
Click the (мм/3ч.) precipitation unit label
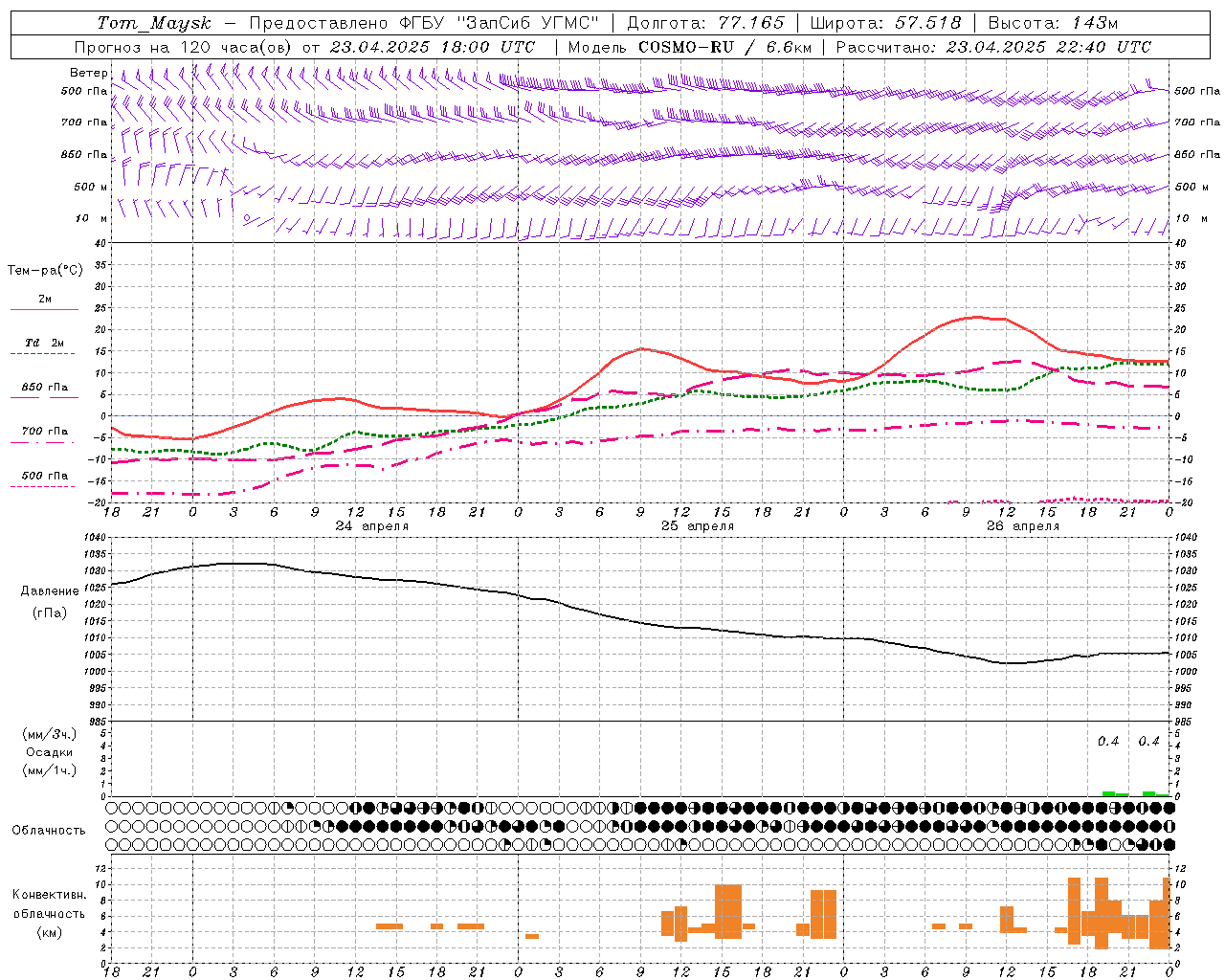[49, 735]
